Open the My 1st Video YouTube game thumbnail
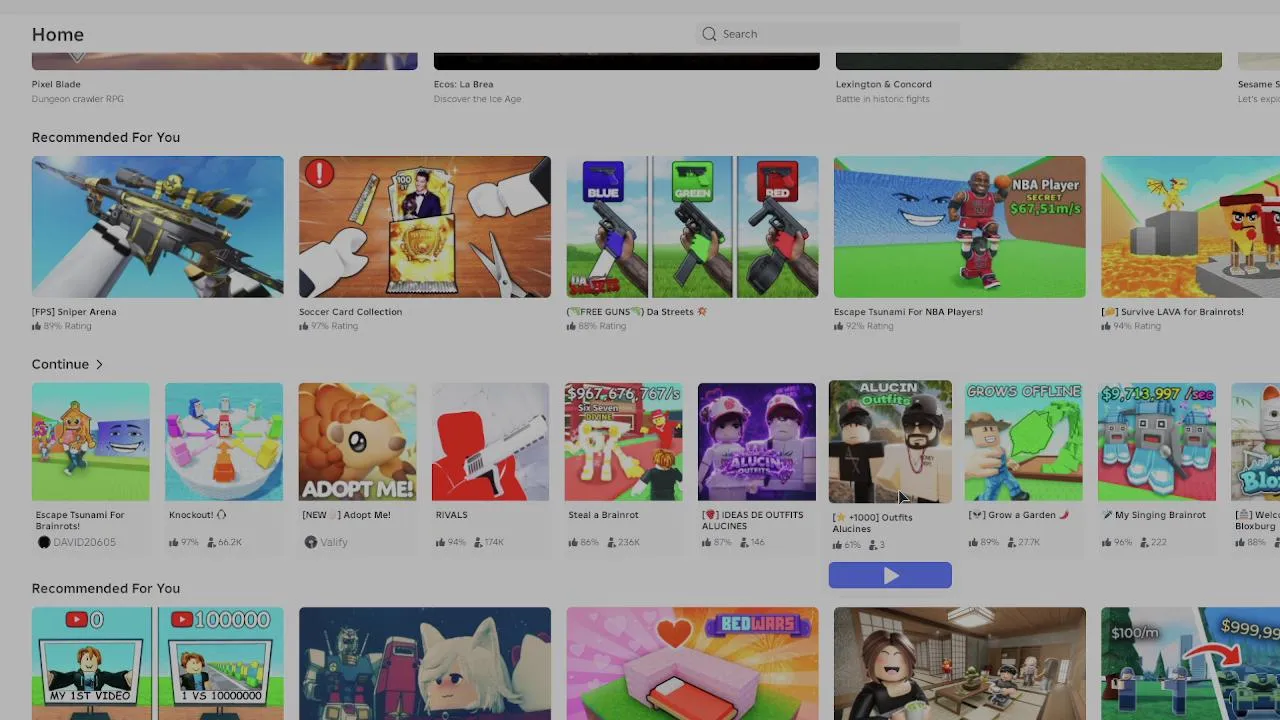This screenshot has width=1280, height=720. [157, 663]
